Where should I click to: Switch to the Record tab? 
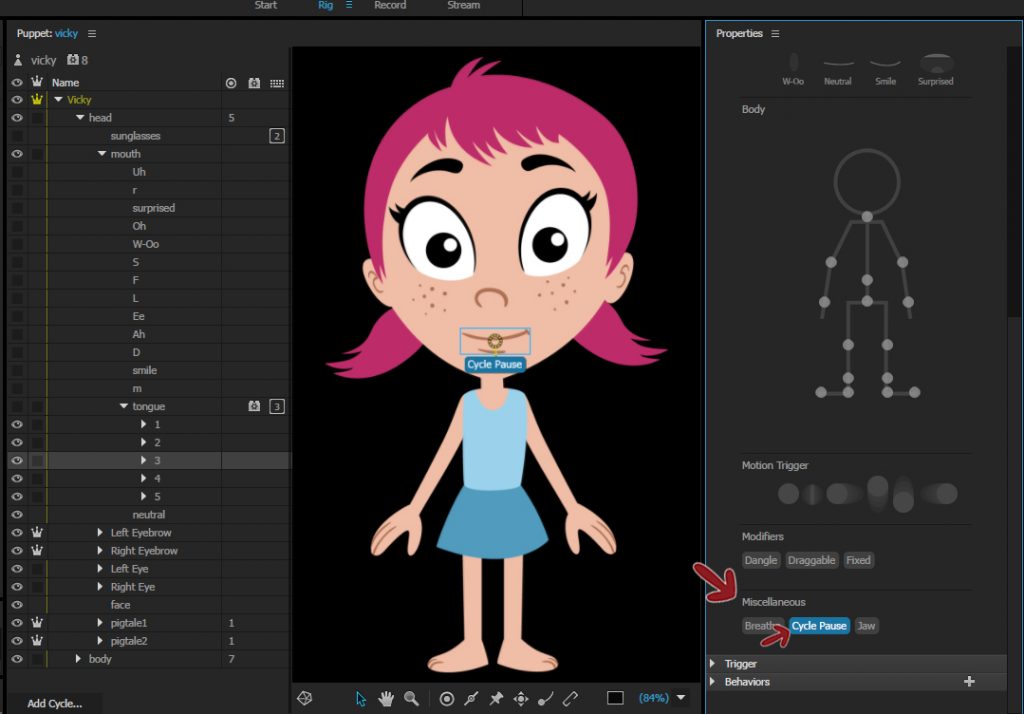pyautogui.click(x=389, y=5)
